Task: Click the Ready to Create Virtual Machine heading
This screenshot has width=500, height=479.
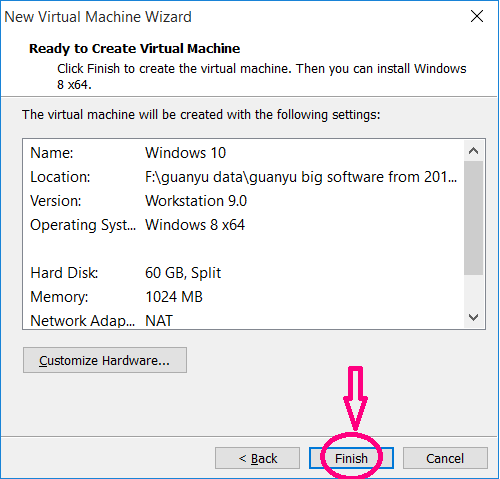Action: click(x=135, y=49)
